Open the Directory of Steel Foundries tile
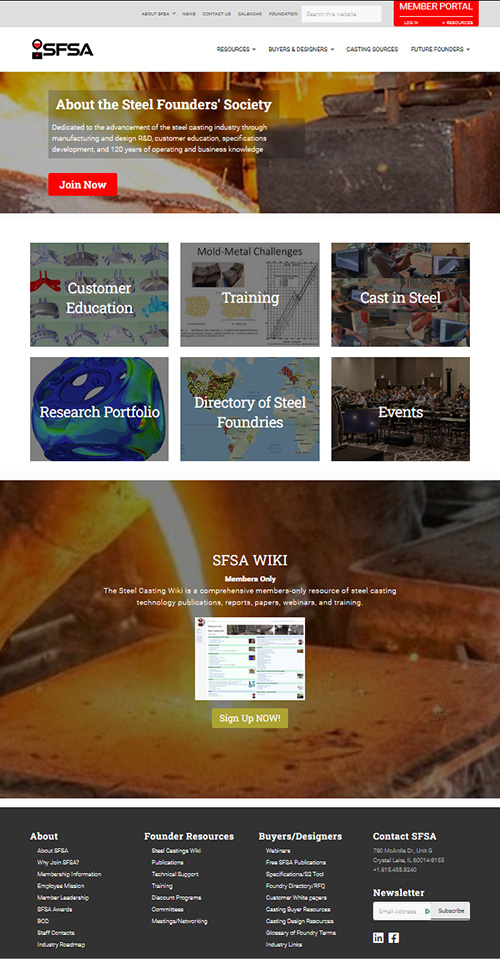500x959 pixels. [x=249, y=409]
